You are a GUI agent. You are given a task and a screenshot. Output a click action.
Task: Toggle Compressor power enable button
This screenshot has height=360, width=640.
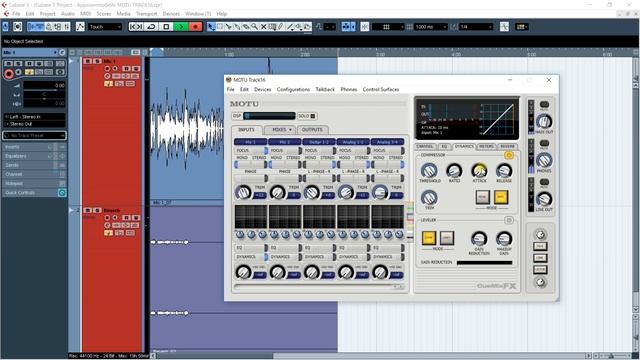coord(509,156)
